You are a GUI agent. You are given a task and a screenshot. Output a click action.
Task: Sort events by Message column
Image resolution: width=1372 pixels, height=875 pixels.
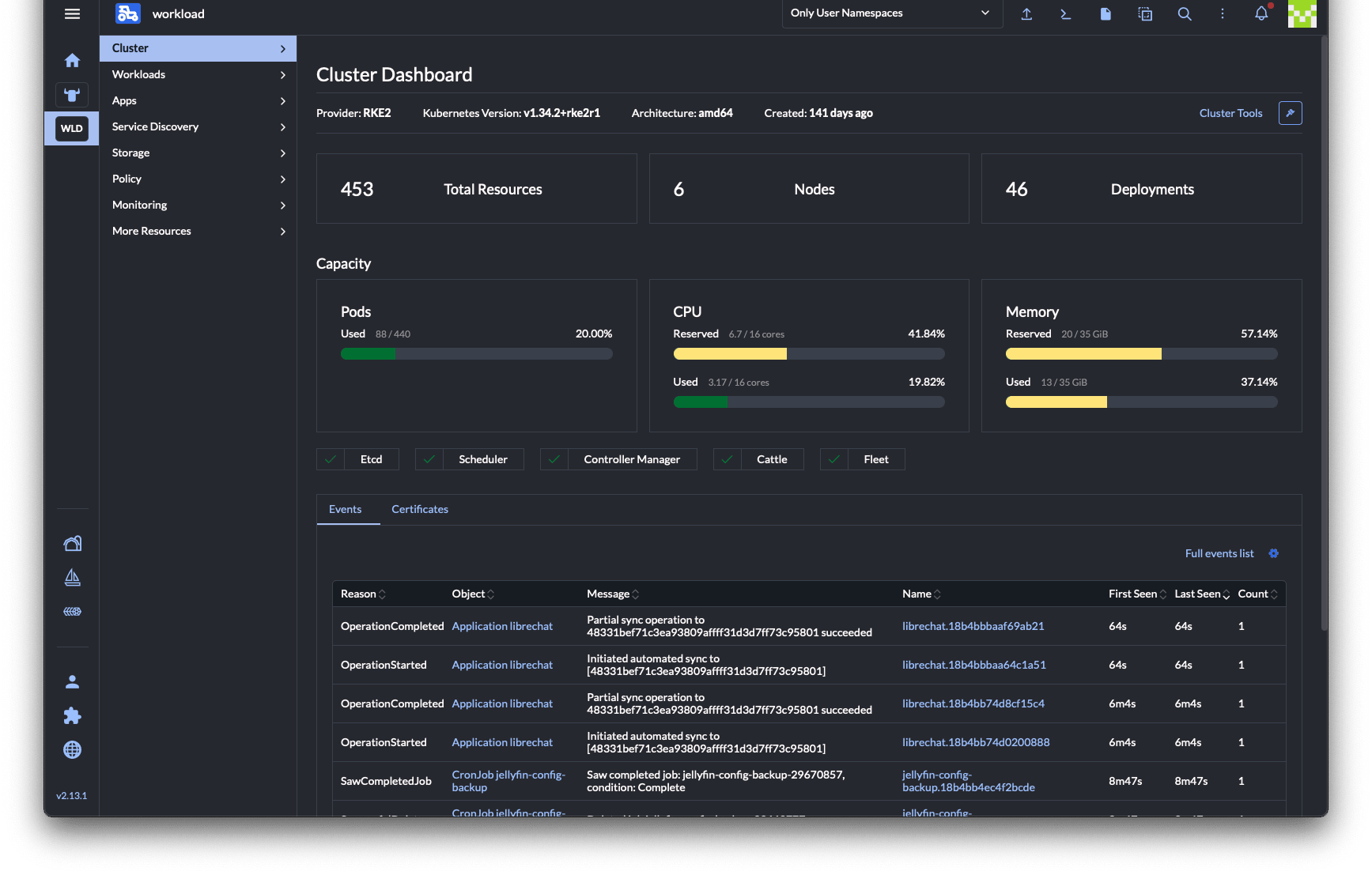click(x=613, y=594)
